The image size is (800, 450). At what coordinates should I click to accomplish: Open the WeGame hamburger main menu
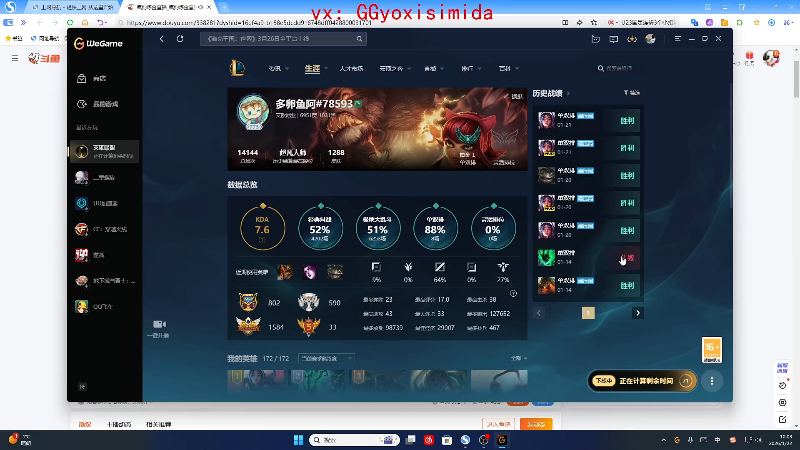tap(678, 39)
